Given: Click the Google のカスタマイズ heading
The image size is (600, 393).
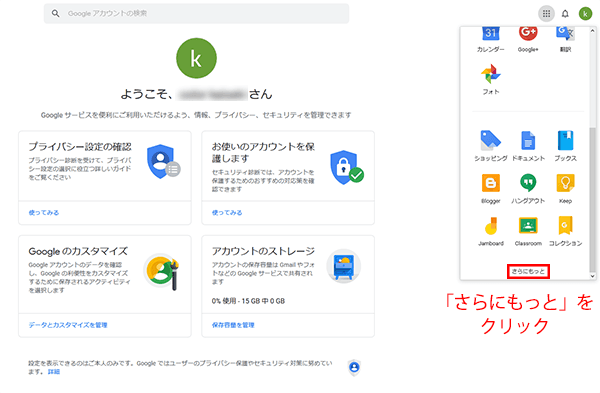Looking at the screenshot, I should tap(78, 251).
